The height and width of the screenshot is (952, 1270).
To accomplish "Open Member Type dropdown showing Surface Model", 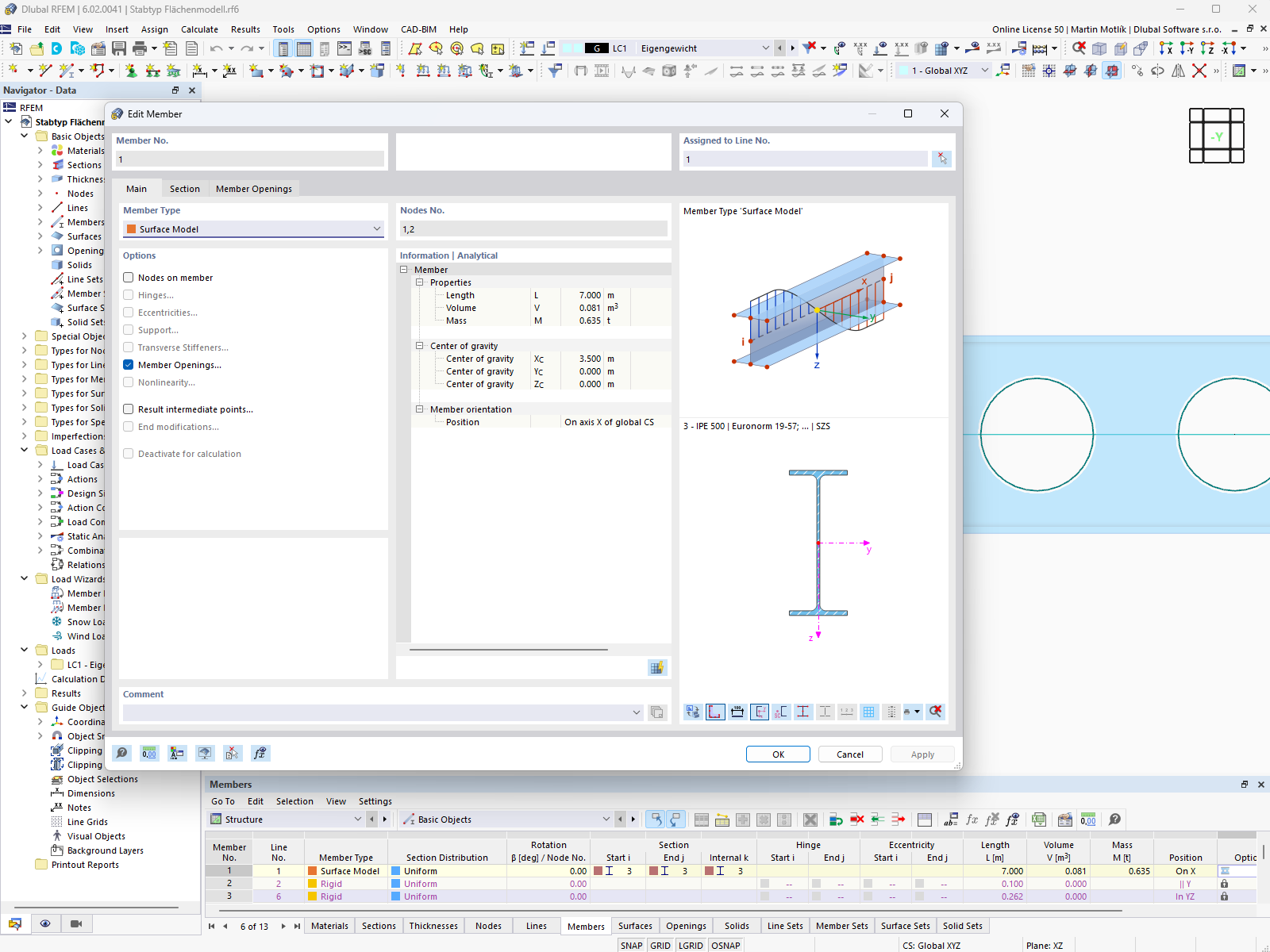I will click(253, 229).
